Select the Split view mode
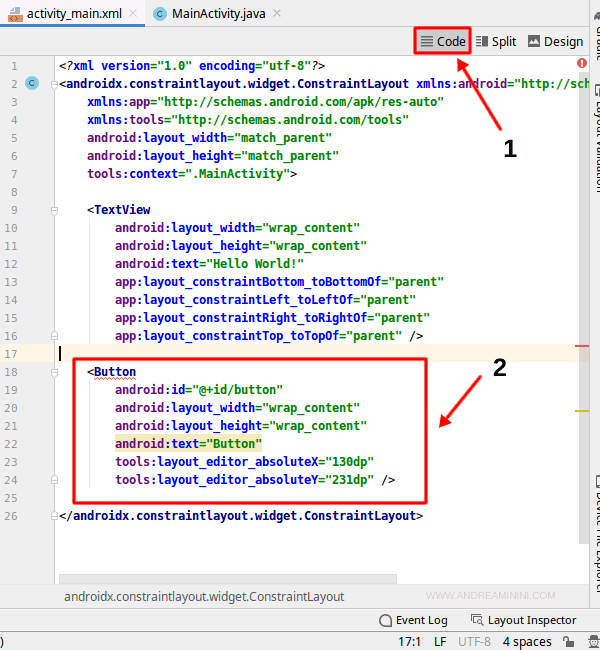 496,41
